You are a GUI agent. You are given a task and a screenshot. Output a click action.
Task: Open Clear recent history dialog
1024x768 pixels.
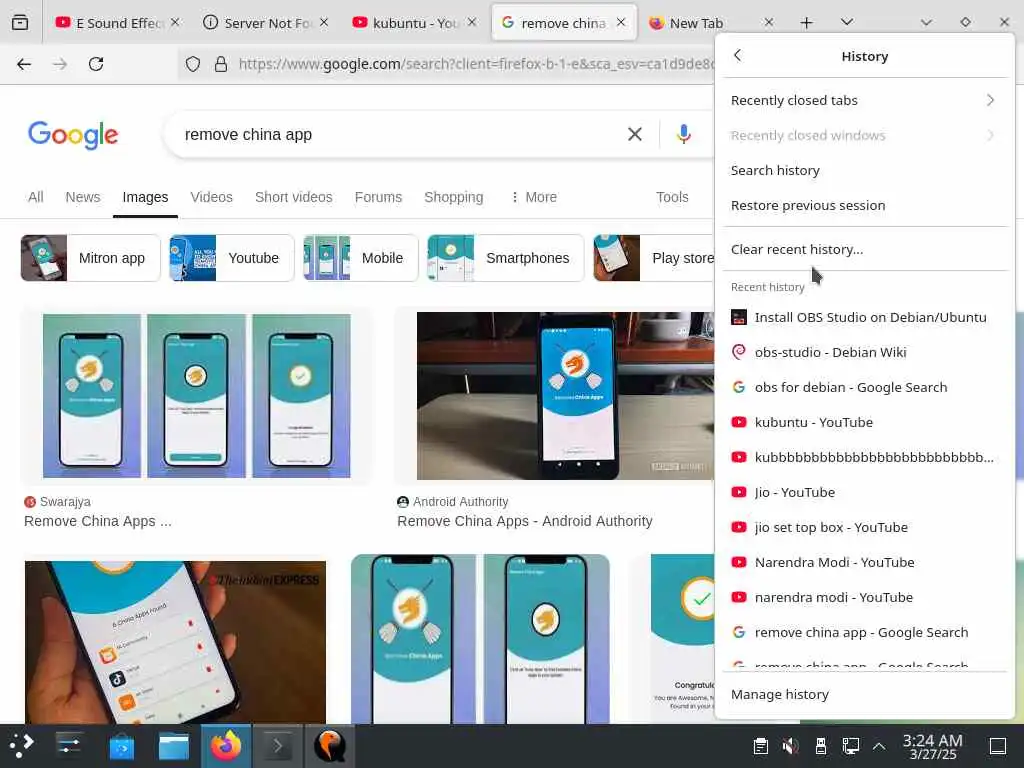(x=865, y=249)
